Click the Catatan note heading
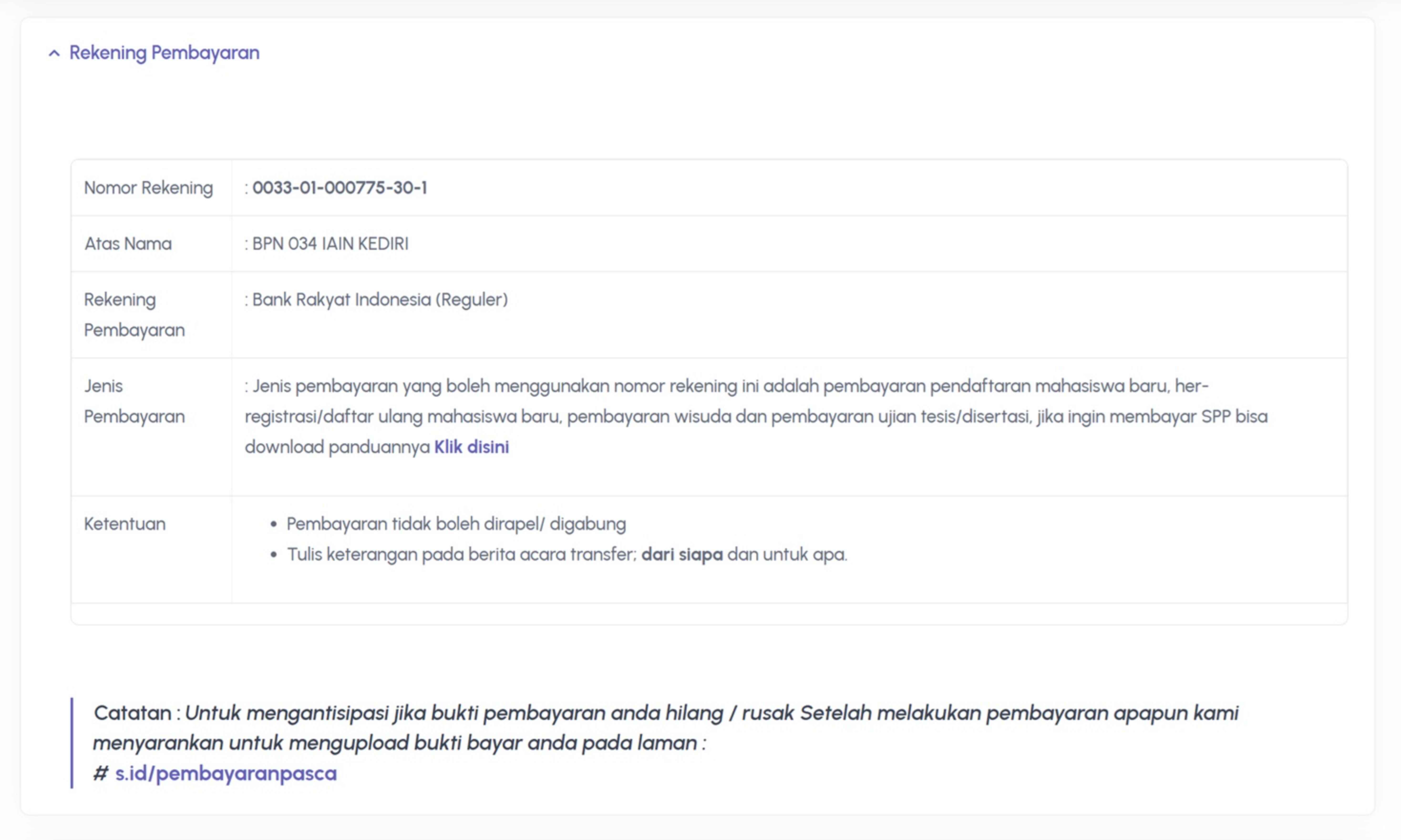 (x=133, y=713)
